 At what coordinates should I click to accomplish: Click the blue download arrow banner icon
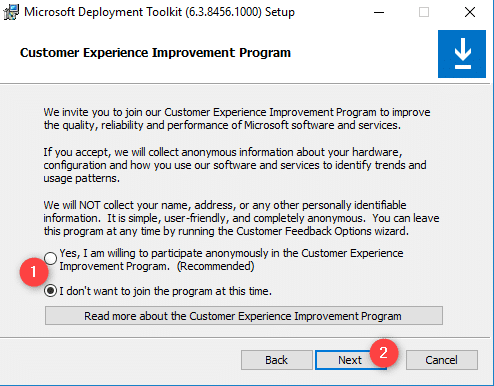pos(462,54)
